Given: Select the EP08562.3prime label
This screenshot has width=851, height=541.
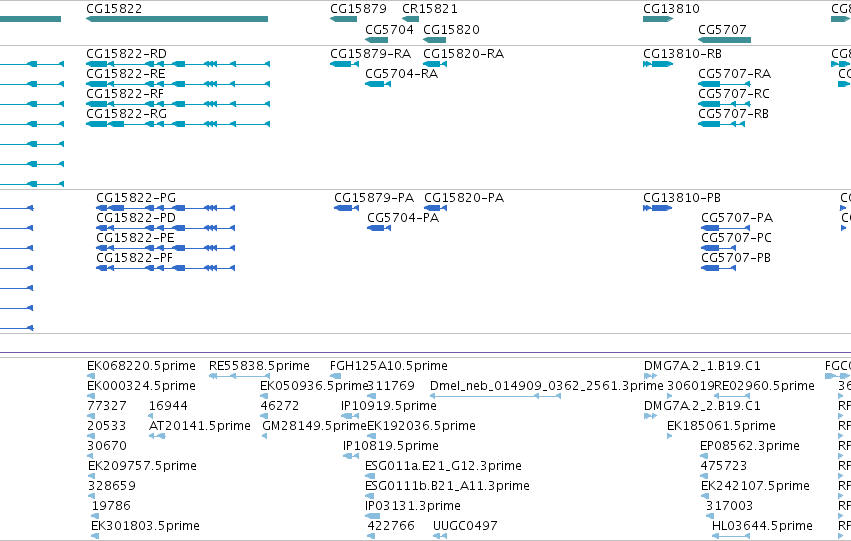Looking at the screenshot, I should 750,446.
